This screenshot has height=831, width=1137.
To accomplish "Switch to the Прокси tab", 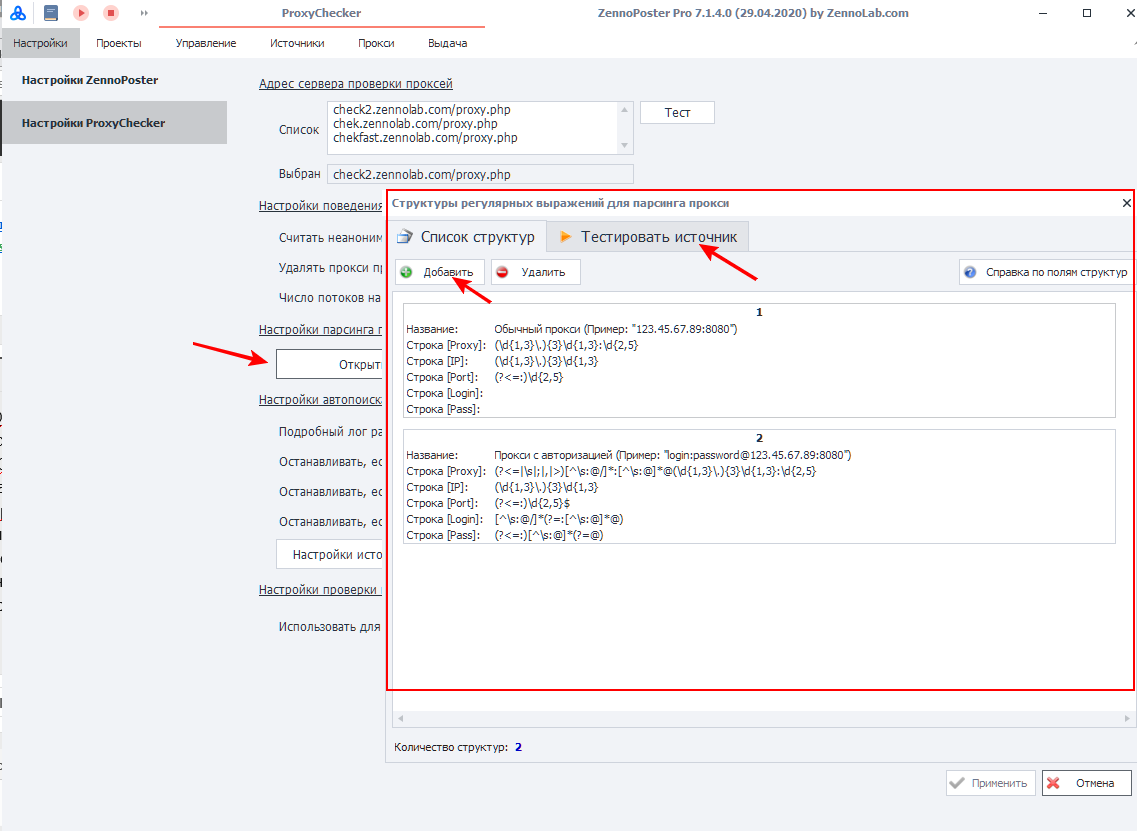I will [376, 44].
